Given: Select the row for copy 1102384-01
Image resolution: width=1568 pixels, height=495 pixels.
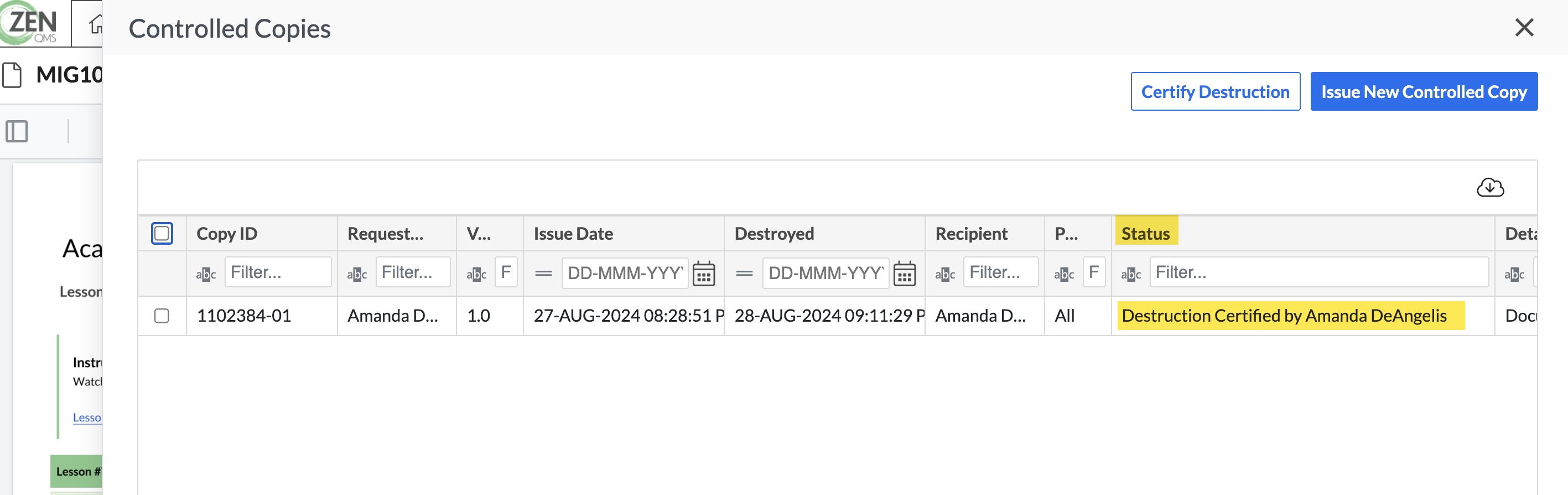Looking at the screenshot, I should click(162, 316).
